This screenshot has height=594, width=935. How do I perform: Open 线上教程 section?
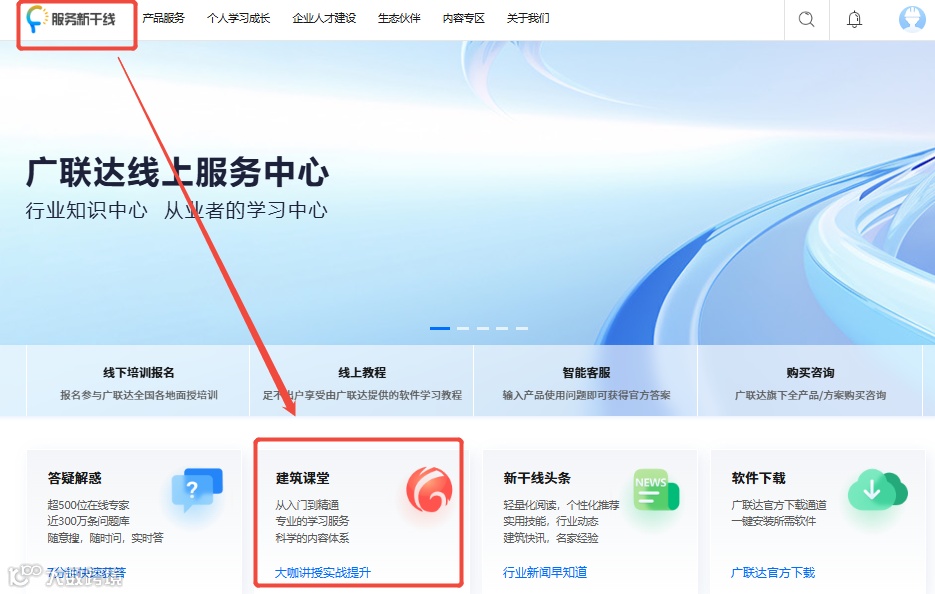coord(362,380)
